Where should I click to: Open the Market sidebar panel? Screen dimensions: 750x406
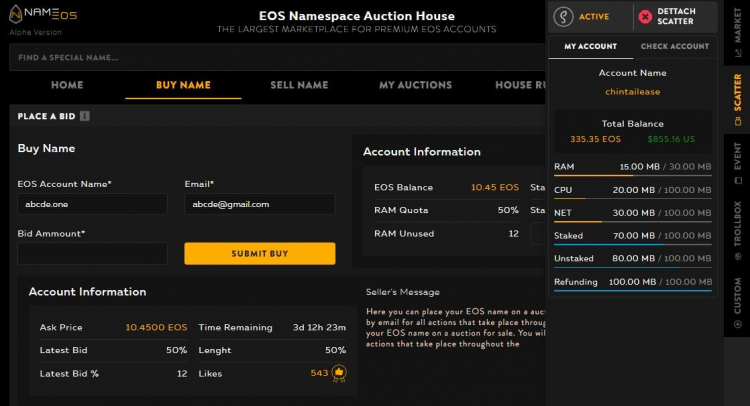point(737,30)
